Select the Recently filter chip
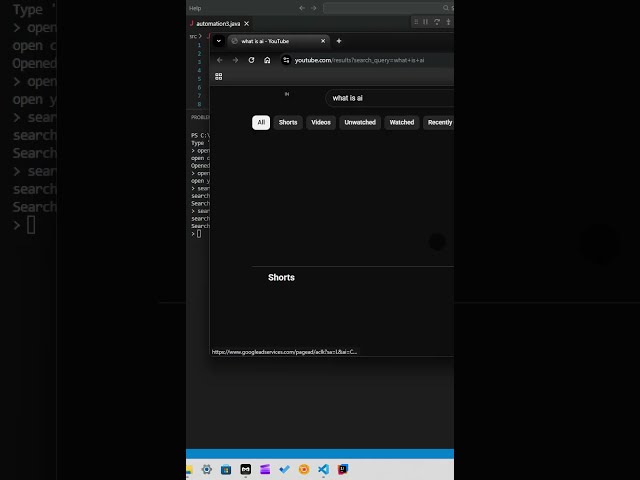 [439, 122]
